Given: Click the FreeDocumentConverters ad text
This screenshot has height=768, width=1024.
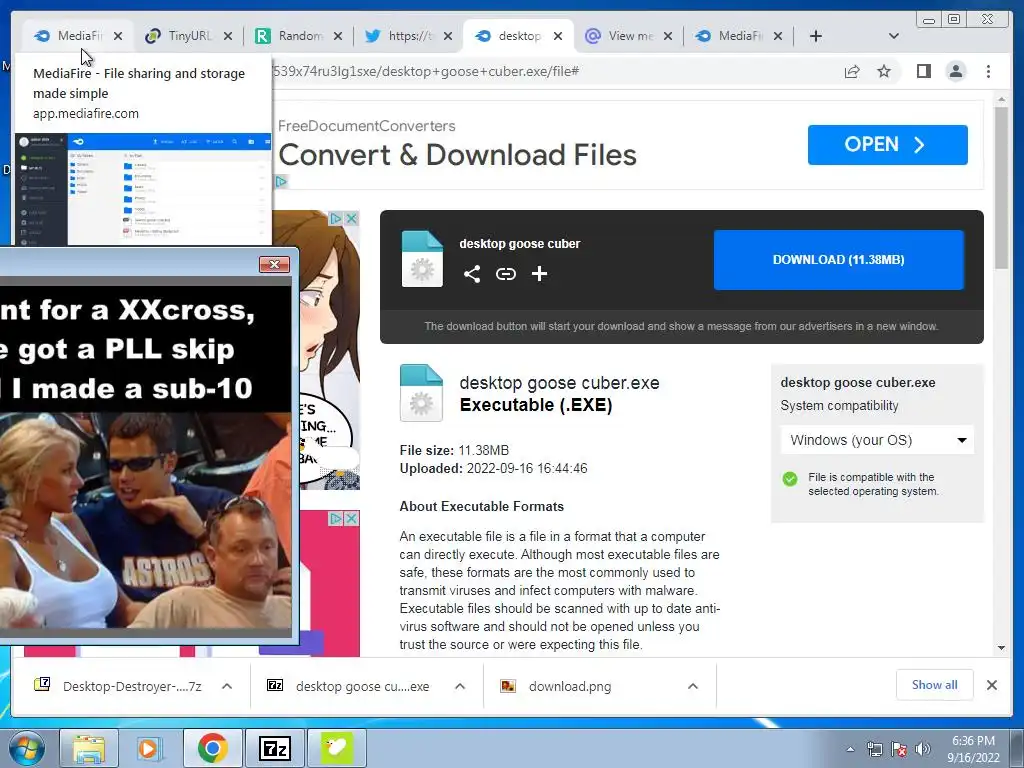Looking at the screenshot, I should 367,126.
